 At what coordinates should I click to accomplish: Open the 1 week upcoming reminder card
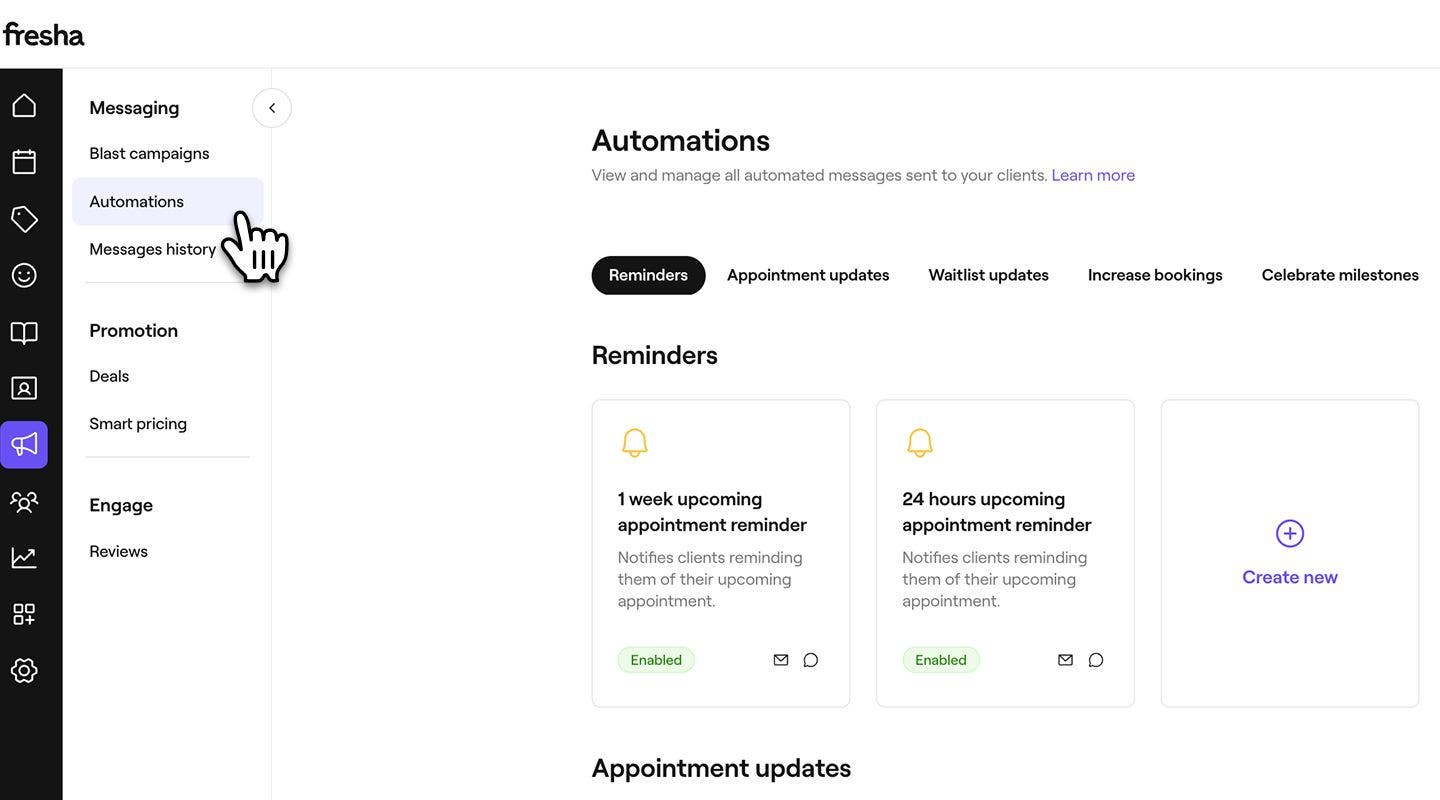[721, 554]
